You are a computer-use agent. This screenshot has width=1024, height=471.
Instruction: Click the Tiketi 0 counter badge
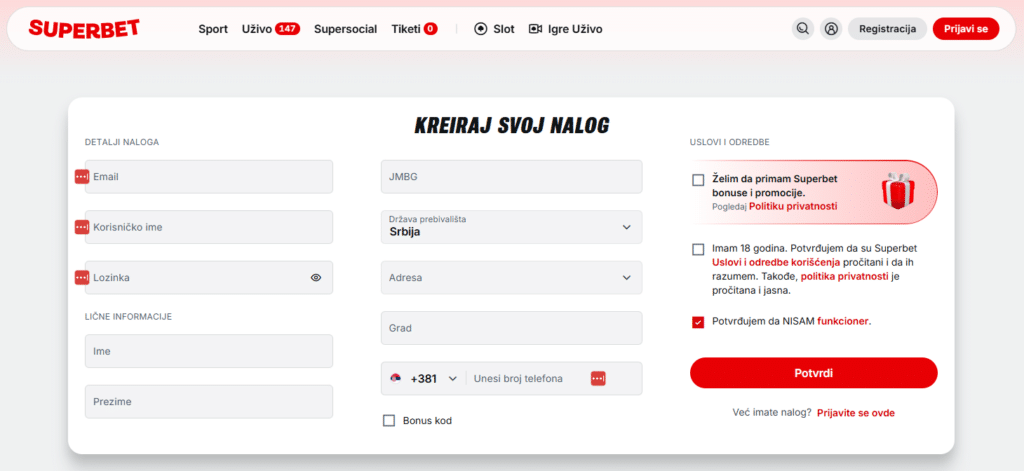430,29
